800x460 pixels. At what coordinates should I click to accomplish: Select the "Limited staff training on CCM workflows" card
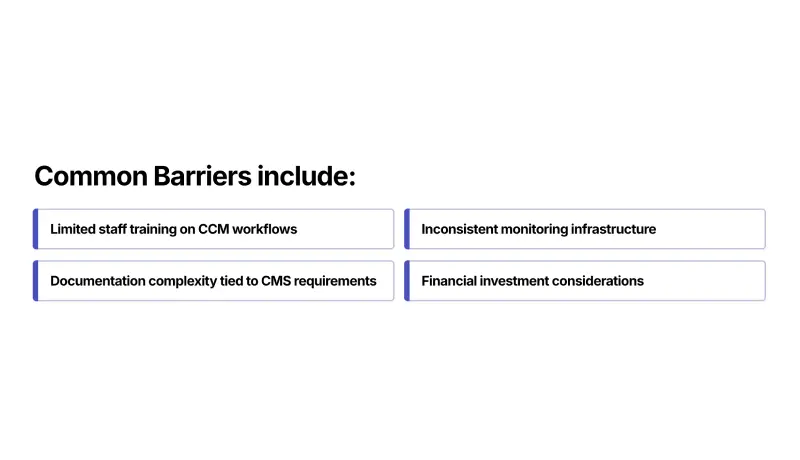point(214,229)
